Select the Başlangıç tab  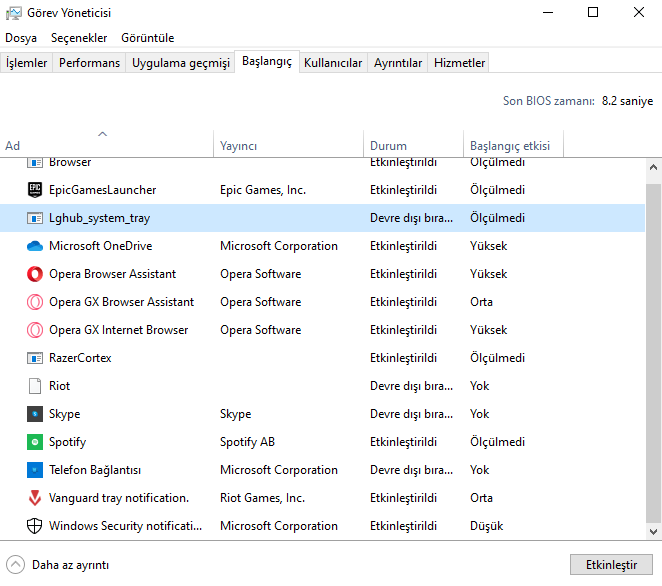pos(267,62)
